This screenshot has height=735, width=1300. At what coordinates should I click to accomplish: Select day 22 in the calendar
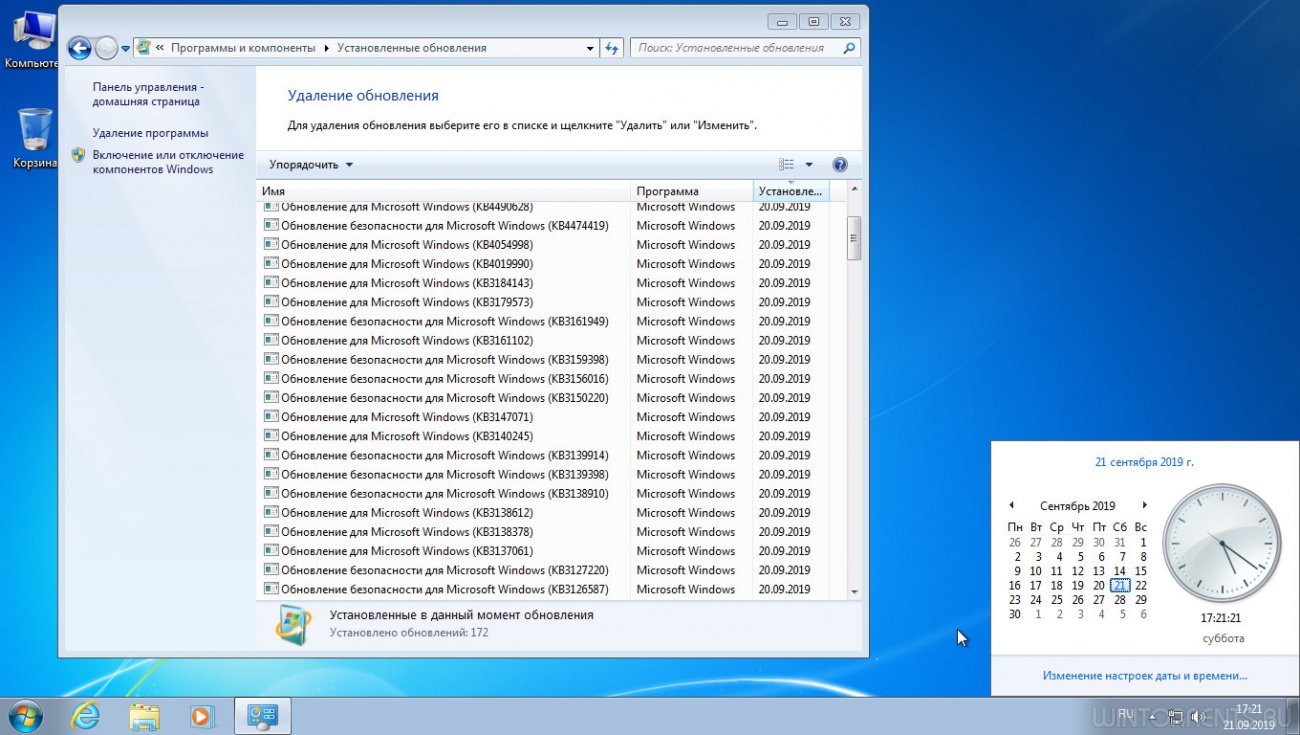click(1141, 586)
